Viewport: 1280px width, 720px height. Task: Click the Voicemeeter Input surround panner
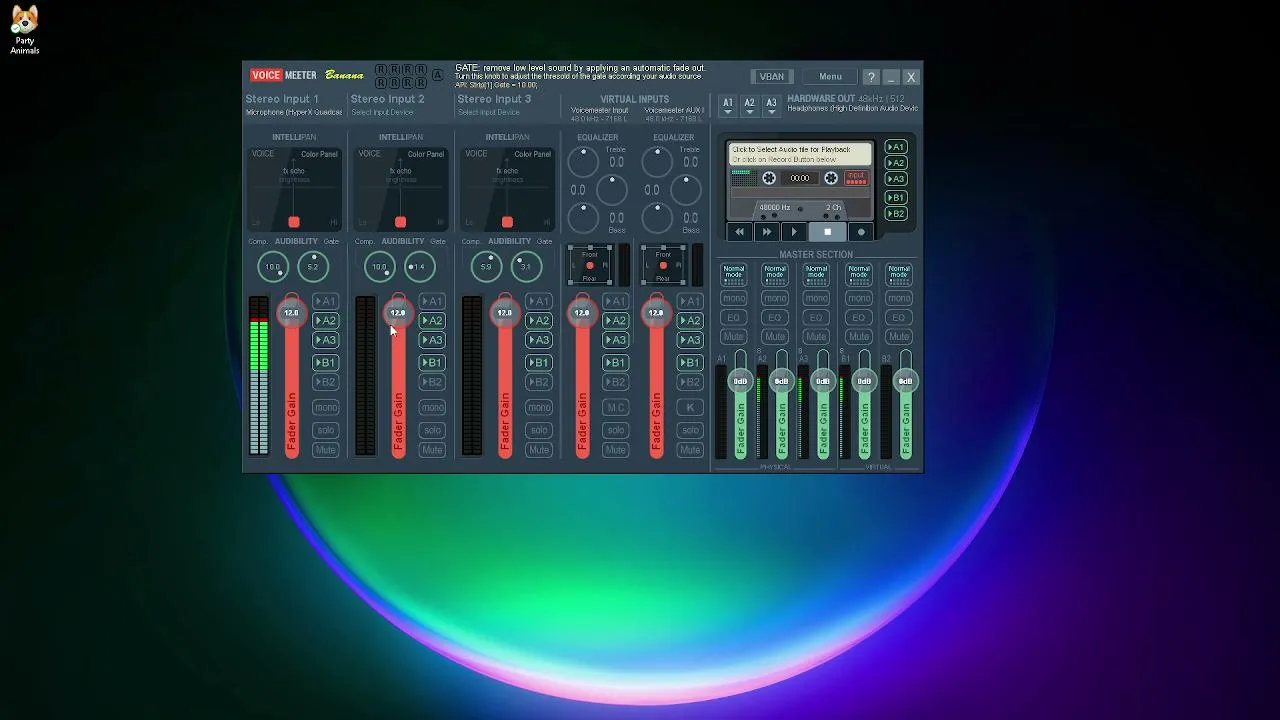pos(590,265)
